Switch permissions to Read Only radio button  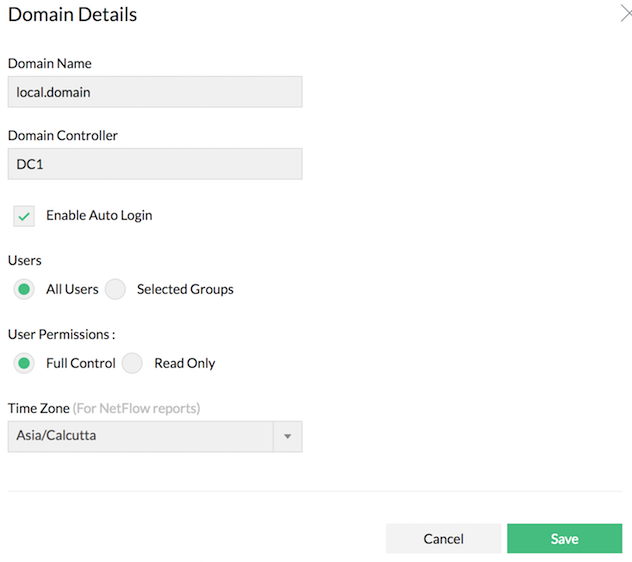133,364
